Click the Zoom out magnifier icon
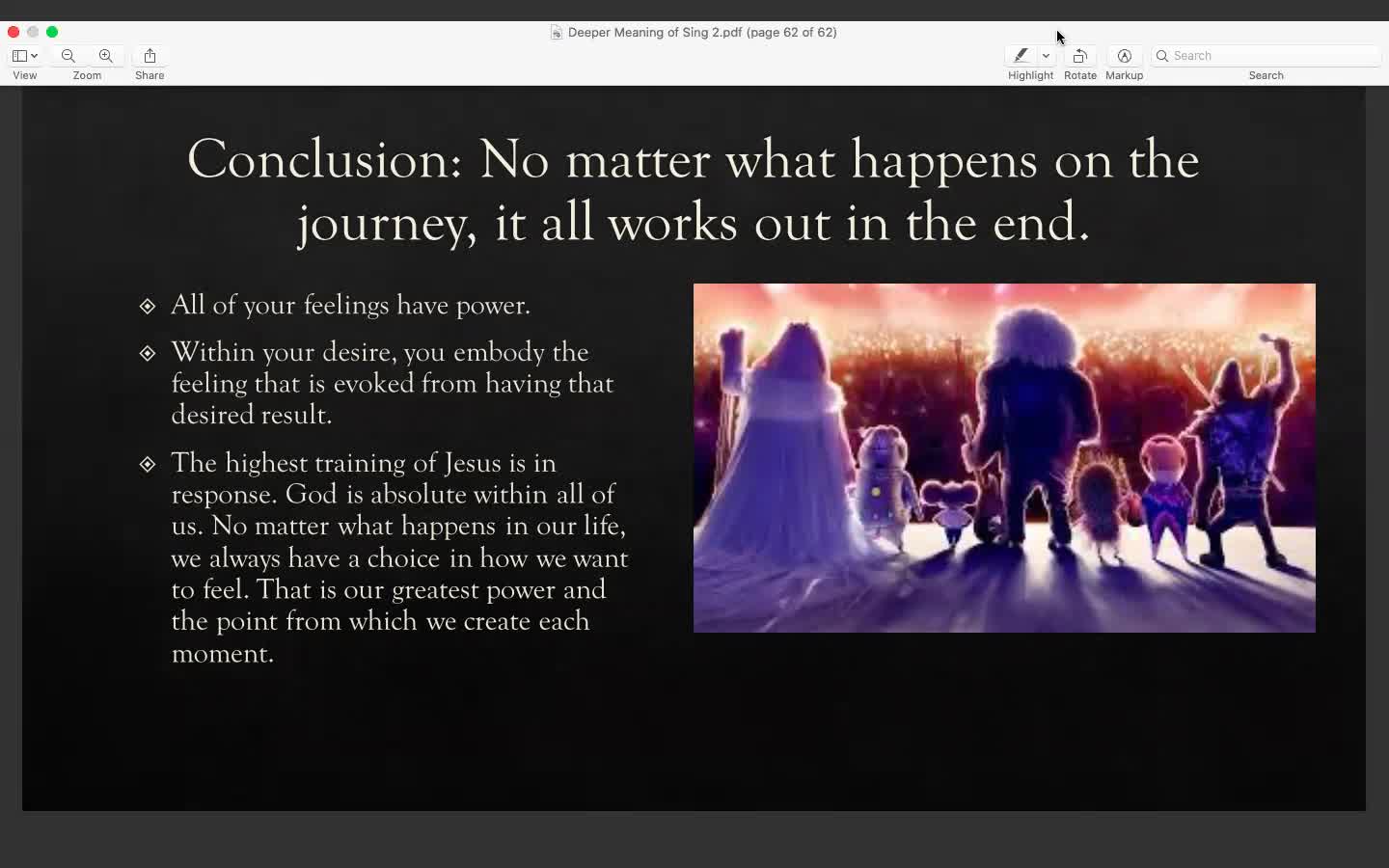1389x868 pixels. click(x=68, y=56)
